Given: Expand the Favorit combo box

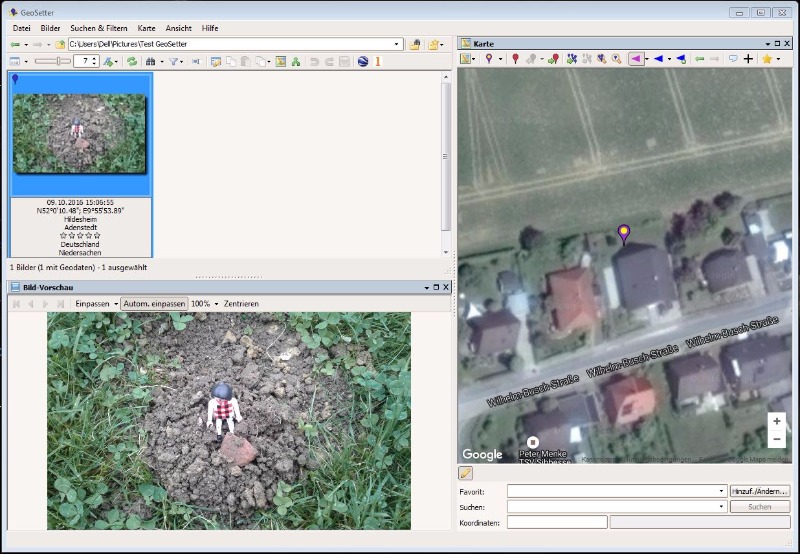Looking at the screenshot, I should point(722,492).
